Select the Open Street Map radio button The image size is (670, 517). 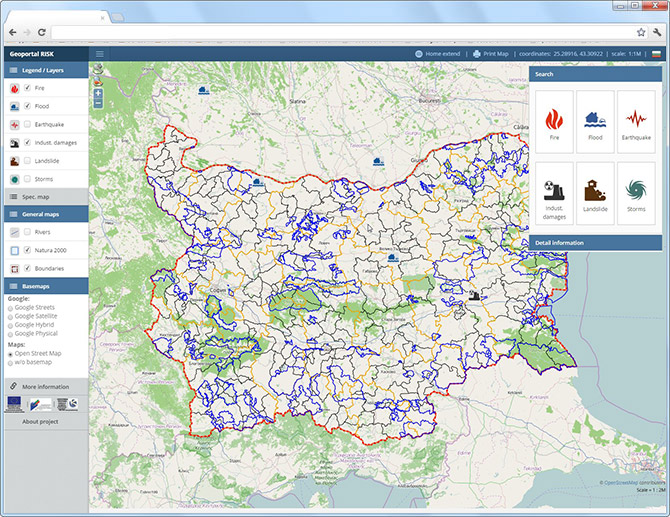pos(10,354)
